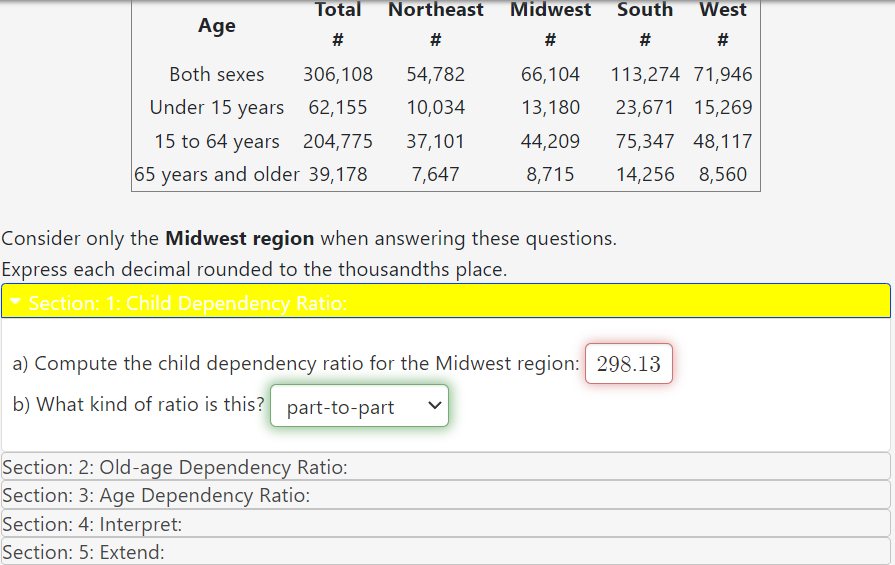Viewport: 895px width, 565px height.
Task: Select West value 8,560
Action: pyautogui.click(x=723, y=174)
